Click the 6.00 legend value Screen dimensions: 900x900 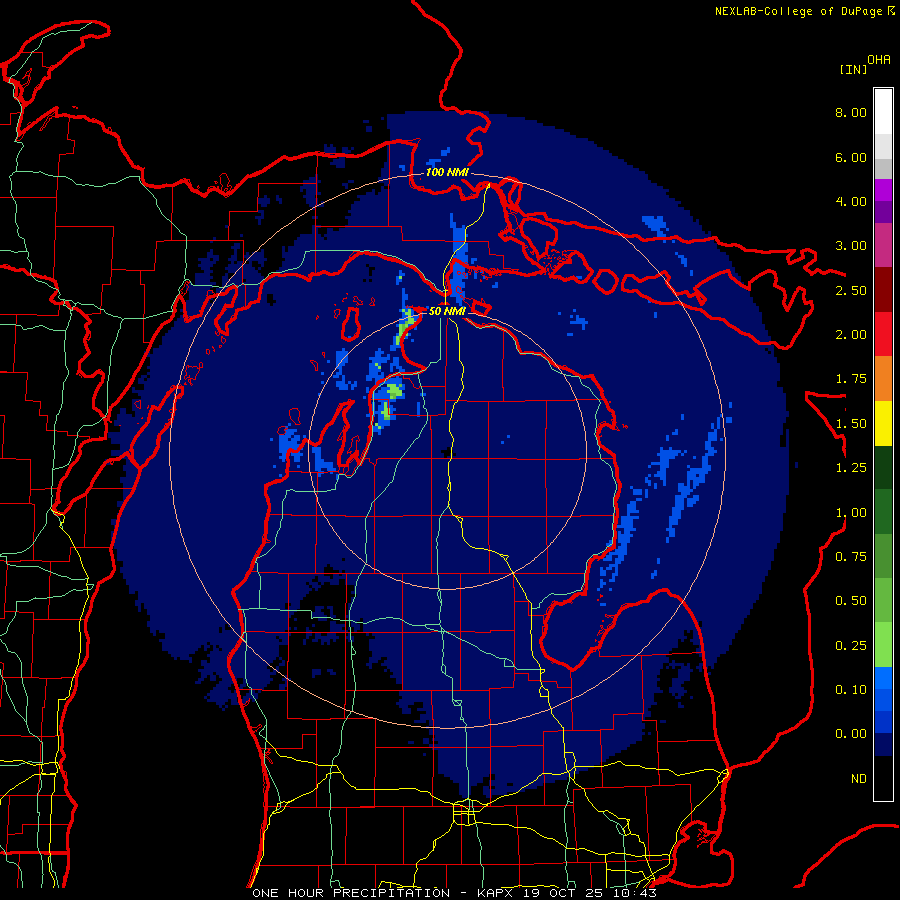coord(851,157)
